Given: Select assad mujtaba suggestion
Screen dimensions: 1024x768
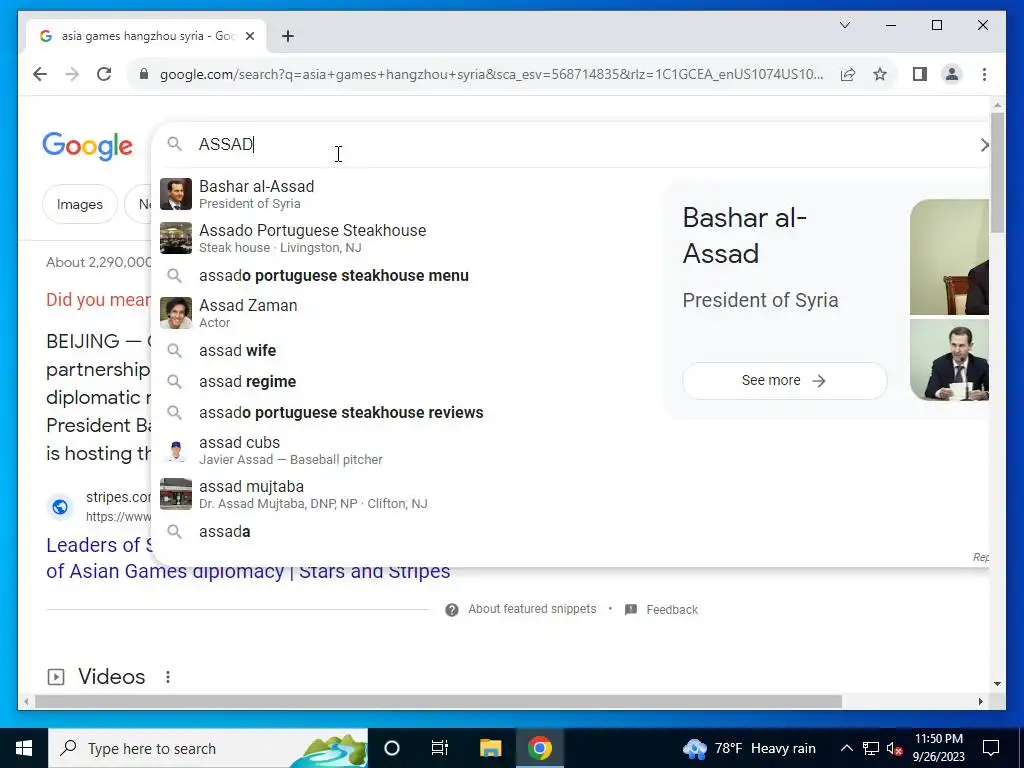Looking at the screenshot, I should tap(405, 494).
